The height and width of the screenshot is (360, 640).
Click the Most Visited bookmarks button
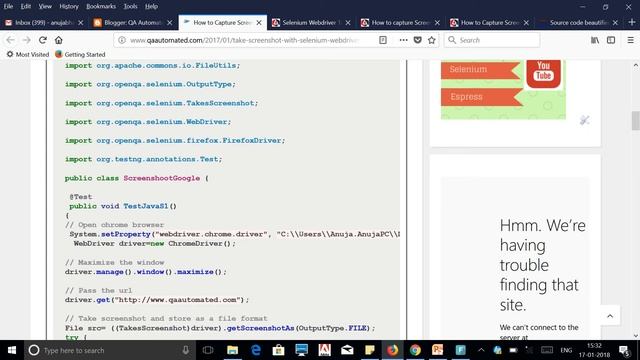[x=28, y=54]
